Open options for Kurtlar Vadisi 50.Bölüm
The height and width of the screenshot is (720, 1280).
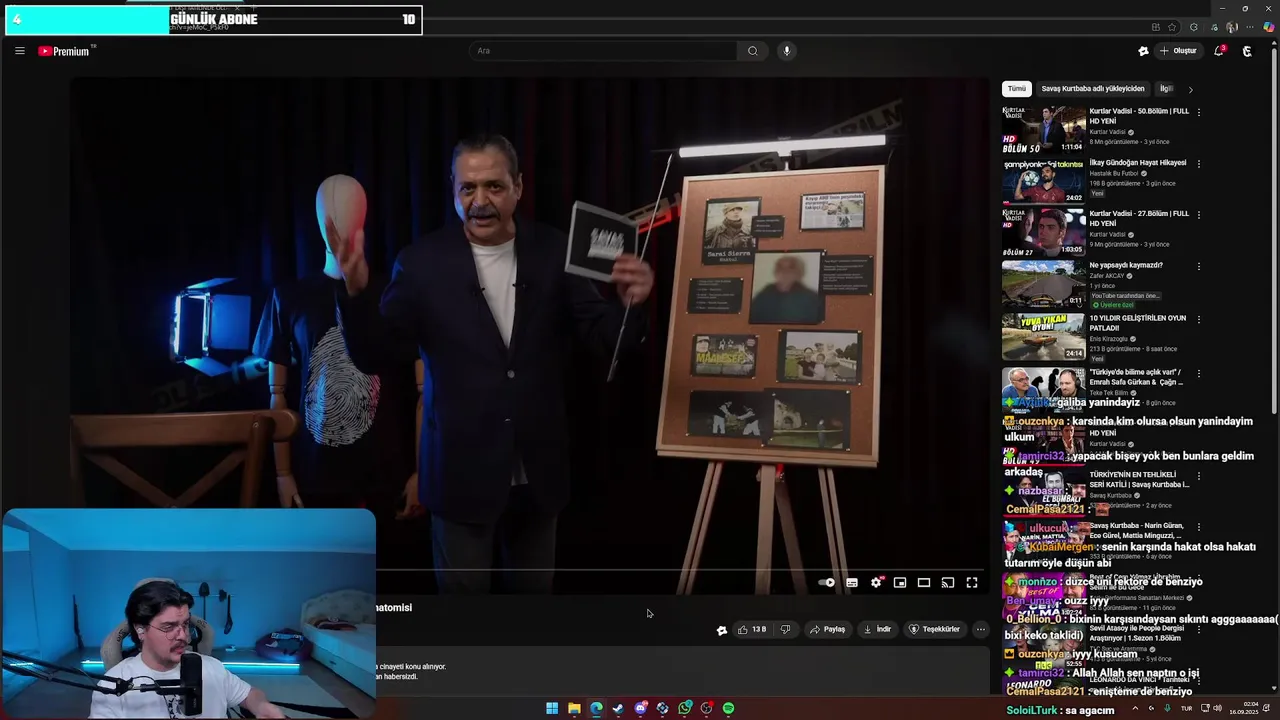pyautogui.click(x=1199, y=112)
